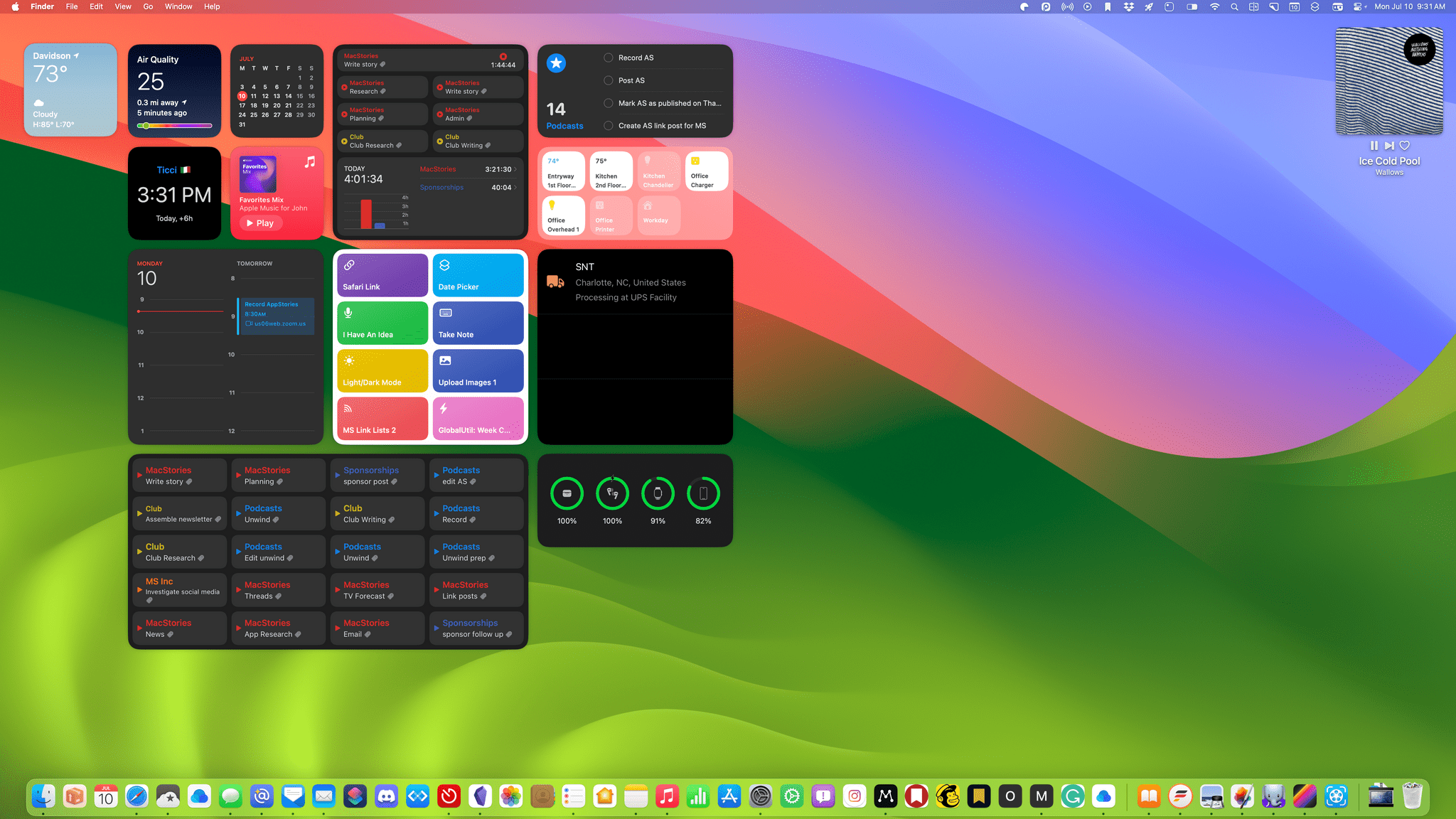Check off the Record AS reminder
The width and height of the screenshot is (1456, 819).
pyautogui.click(x=609, y=58)
